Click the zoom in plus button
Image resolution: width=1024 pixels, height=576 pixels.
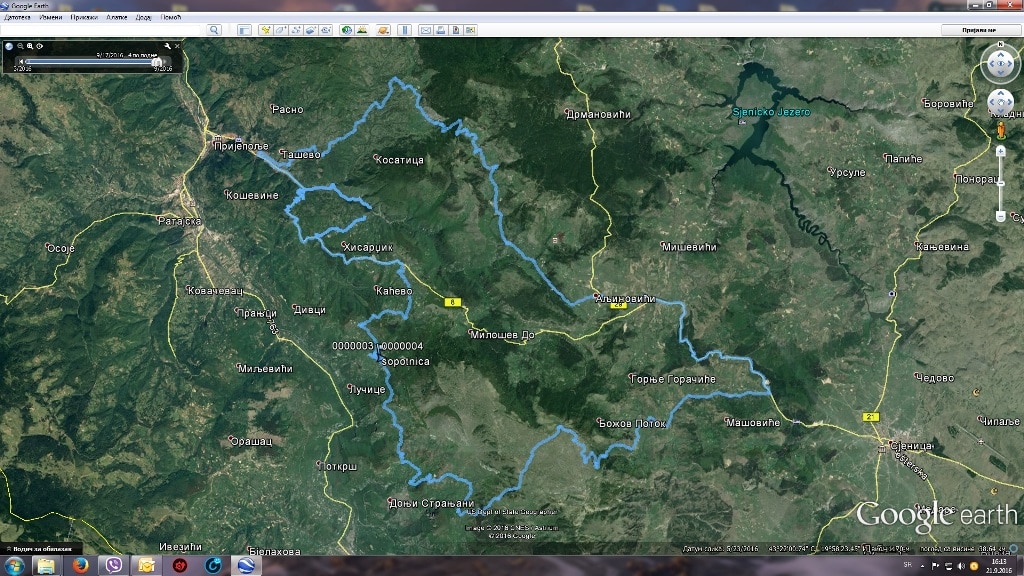point(1000,152)
